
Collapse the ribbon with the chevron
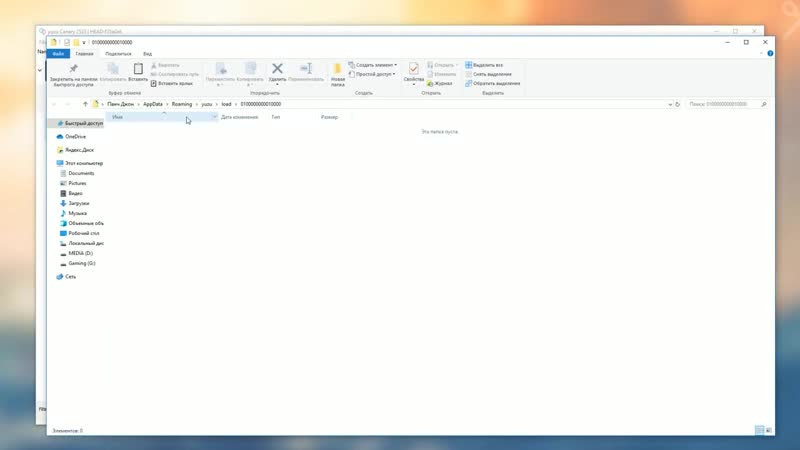tap(761, 54)
